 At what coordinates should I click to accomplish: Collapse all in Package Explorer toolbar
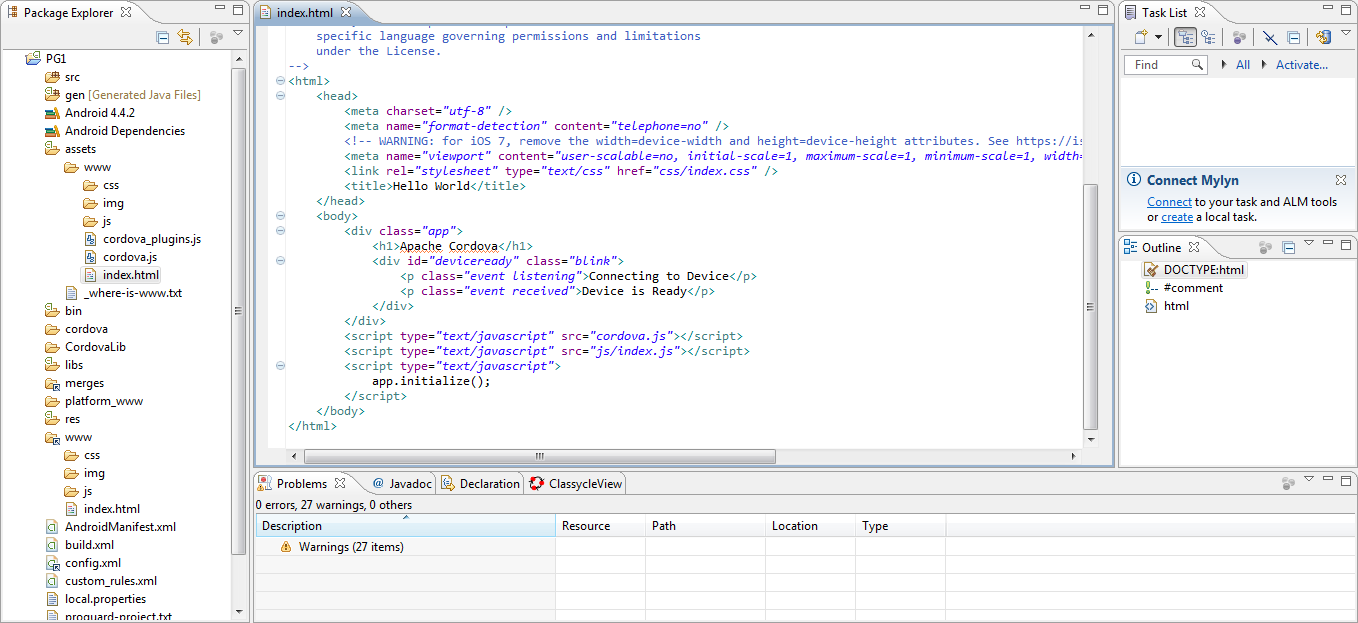(x=163, y=37)
